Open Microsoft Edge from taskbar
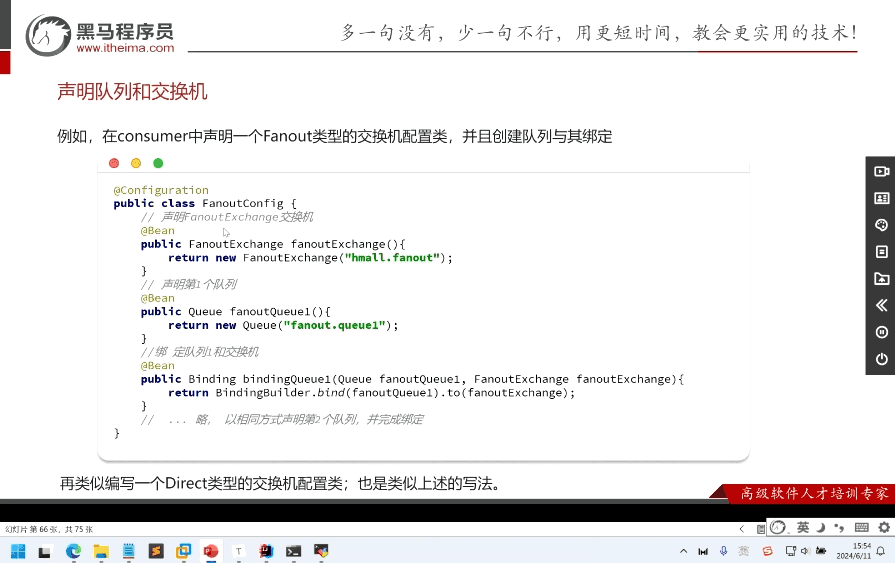895x563 pixels. 73,551
